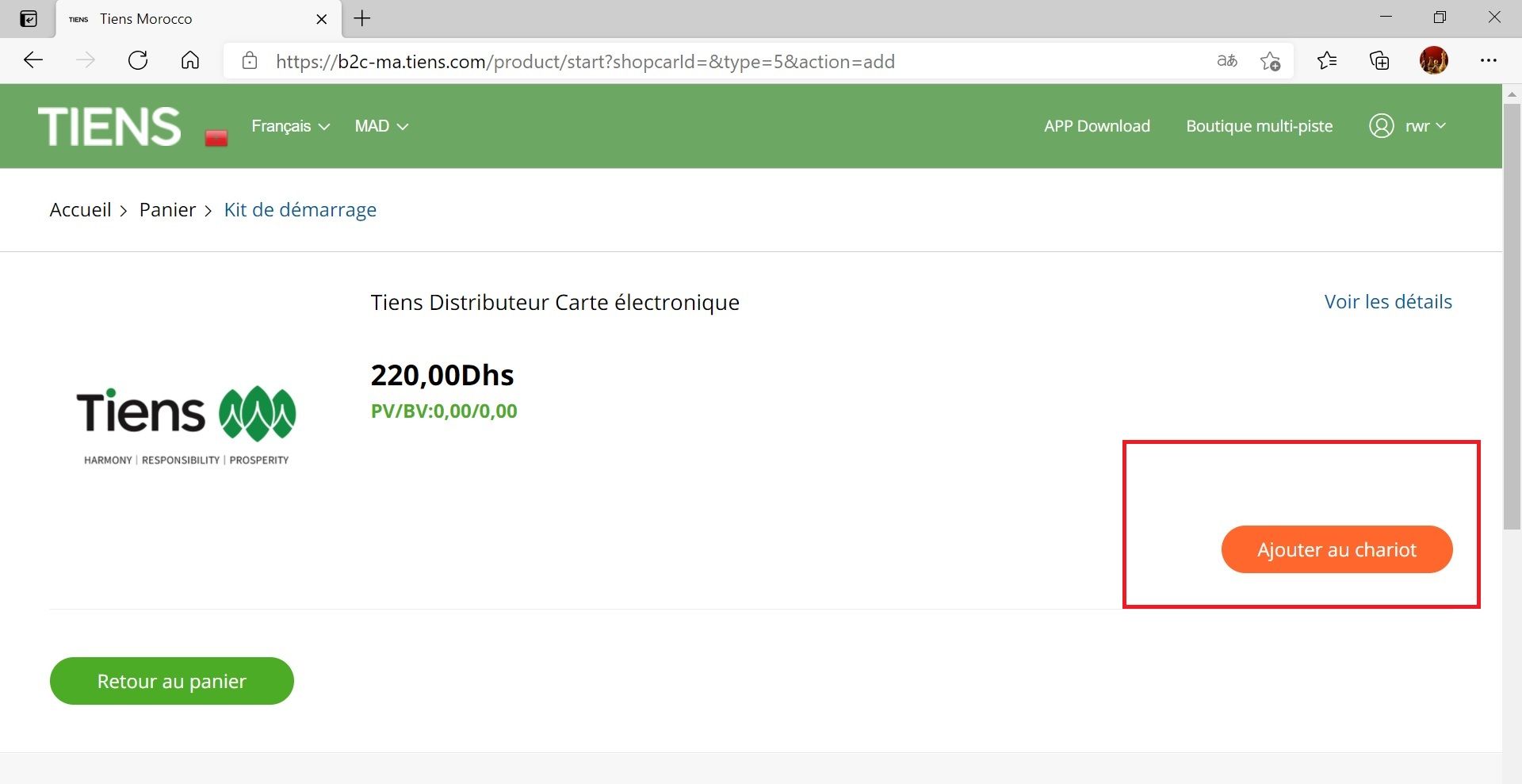Add this page to favorites star
1522x784 pixels.
click(x=1270, y=61)
